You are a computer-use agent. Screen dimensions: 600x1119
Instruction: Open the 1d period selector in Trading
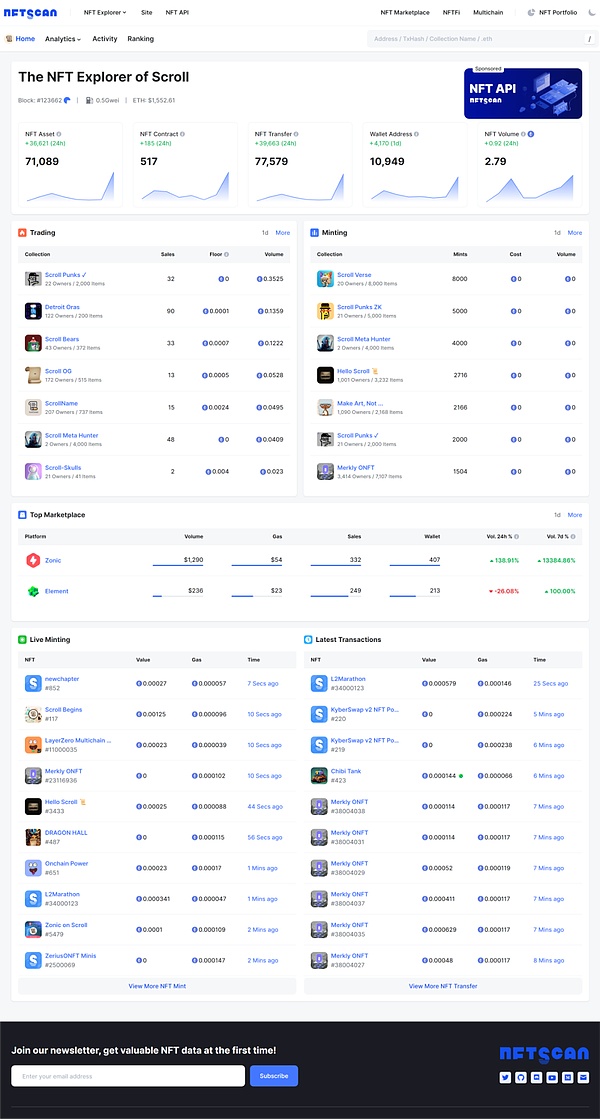click(265, 233)
